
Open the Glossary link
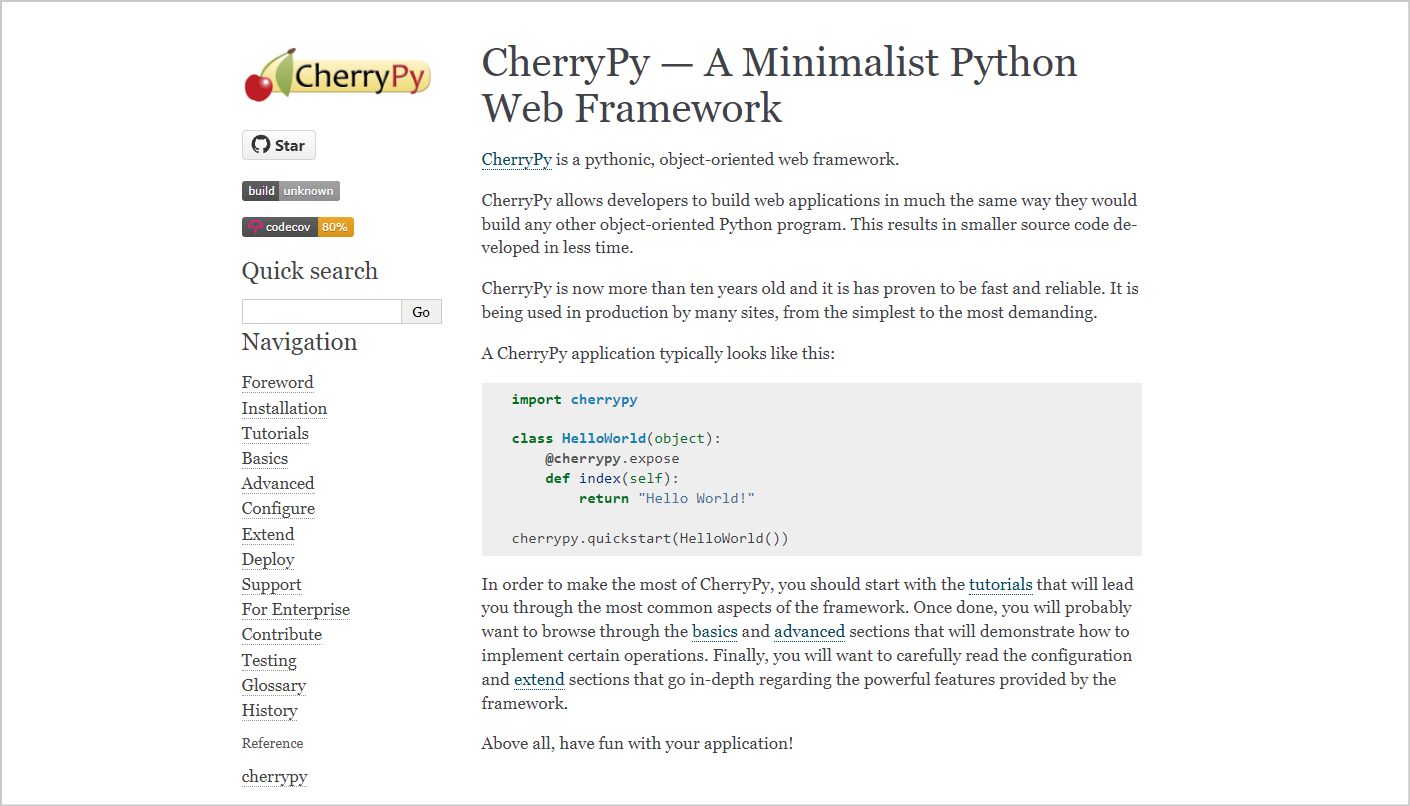tap(274, 685)
